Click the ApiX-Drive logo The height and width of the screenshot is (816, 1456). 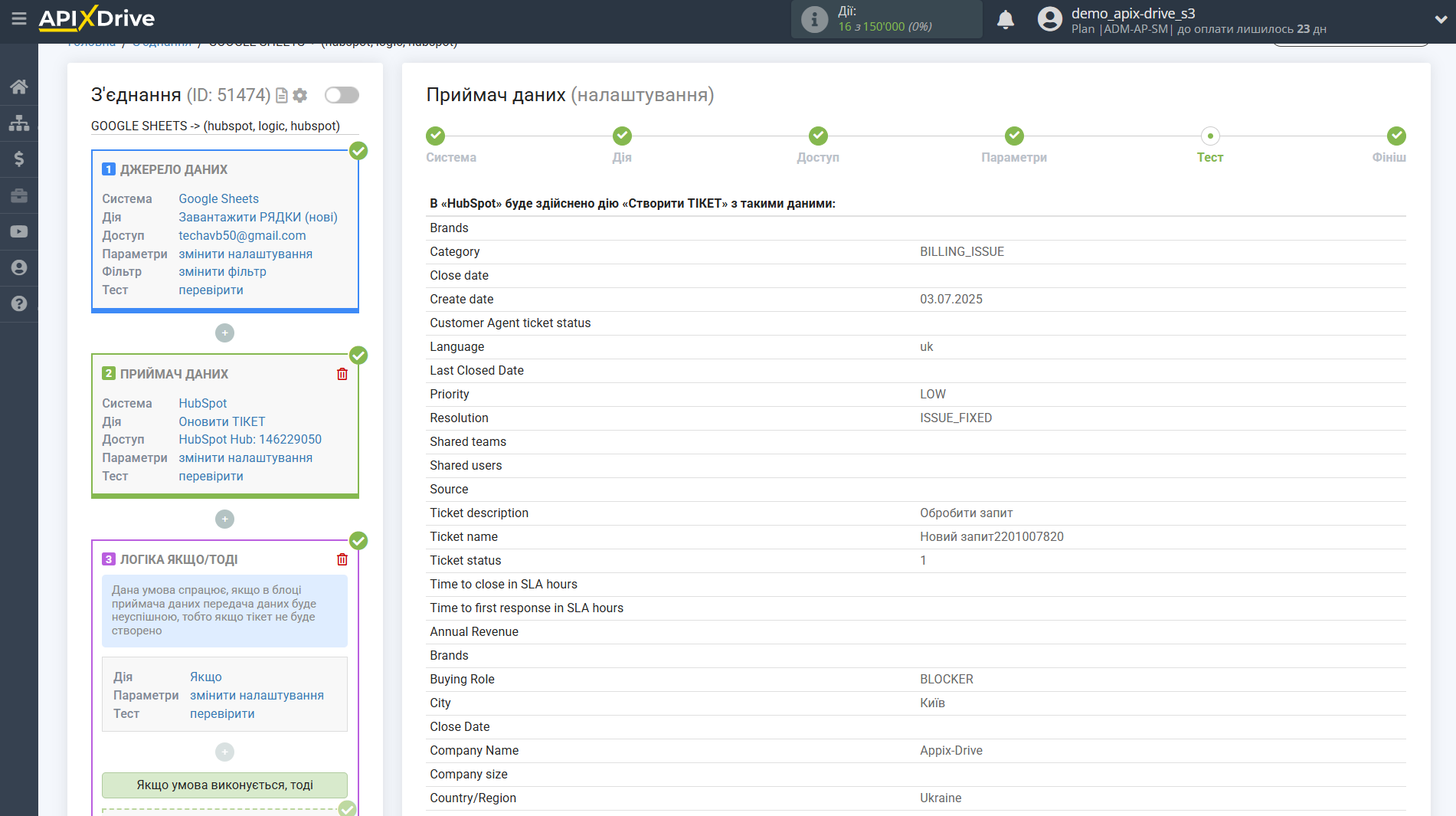coord(97,18)
